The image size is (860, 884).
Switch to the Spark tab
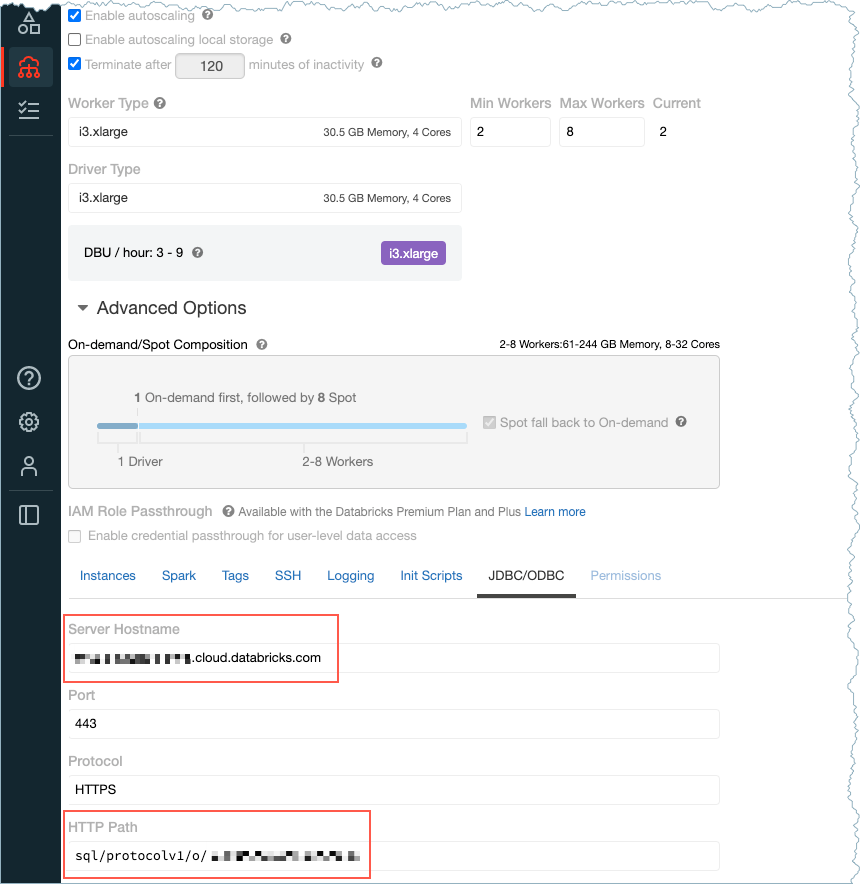pyautogui.click(x=179, y=576)
